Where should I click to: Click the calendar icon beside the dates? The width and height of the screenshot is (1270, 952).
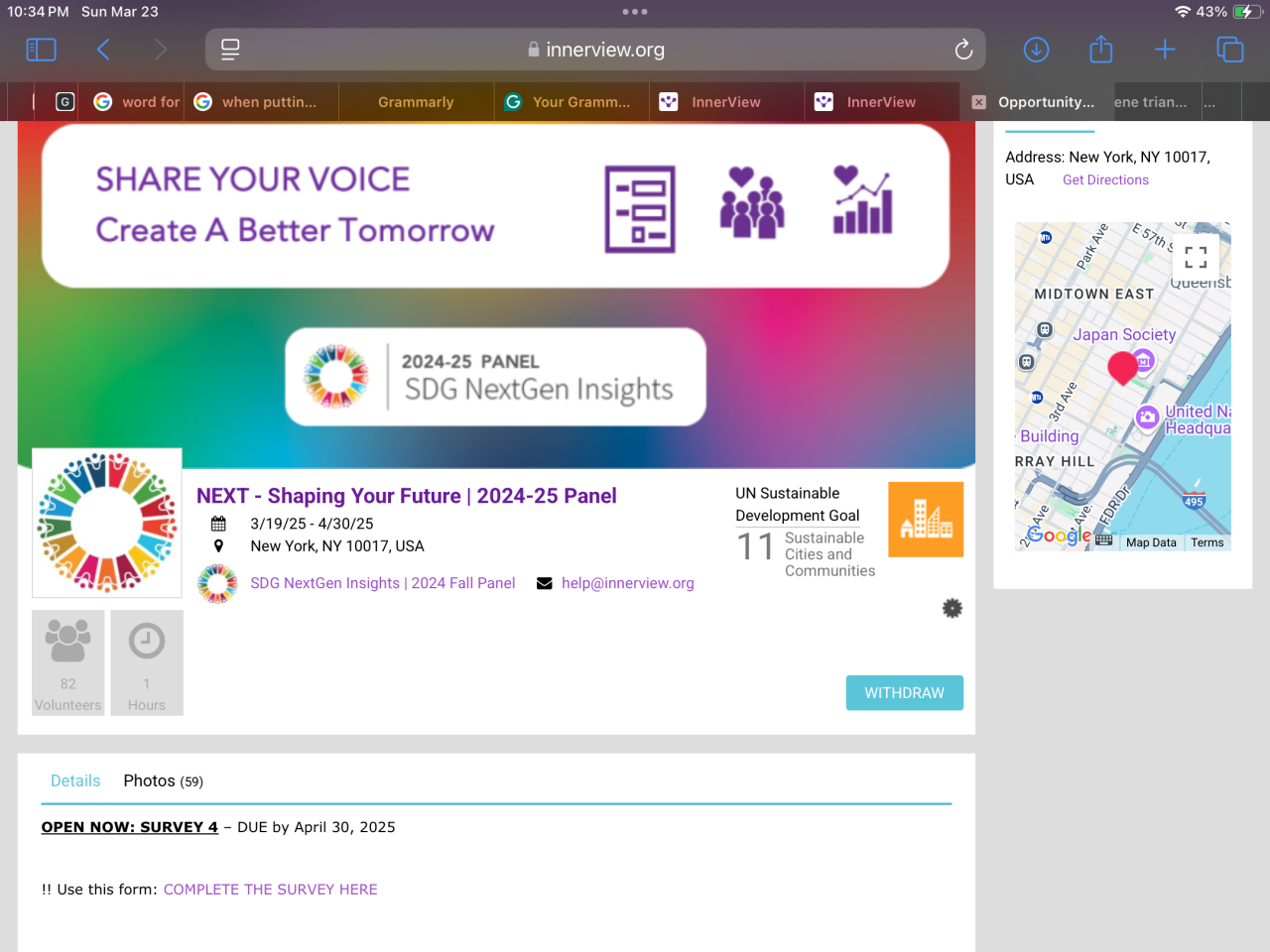pyautogui.click(x=218, y=524)
